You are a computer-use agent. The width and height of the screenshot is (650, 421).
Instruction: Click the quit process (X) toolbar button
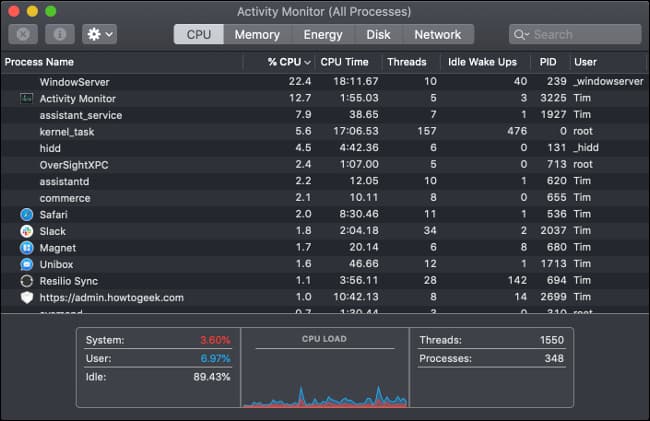point(23,34)
